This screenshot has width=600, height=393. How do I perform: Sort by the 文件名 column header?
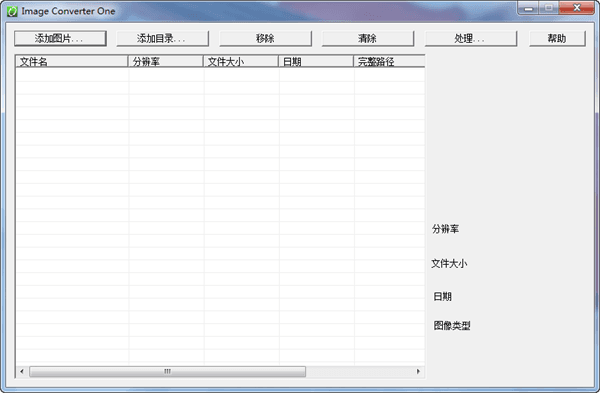click(72, 61)
